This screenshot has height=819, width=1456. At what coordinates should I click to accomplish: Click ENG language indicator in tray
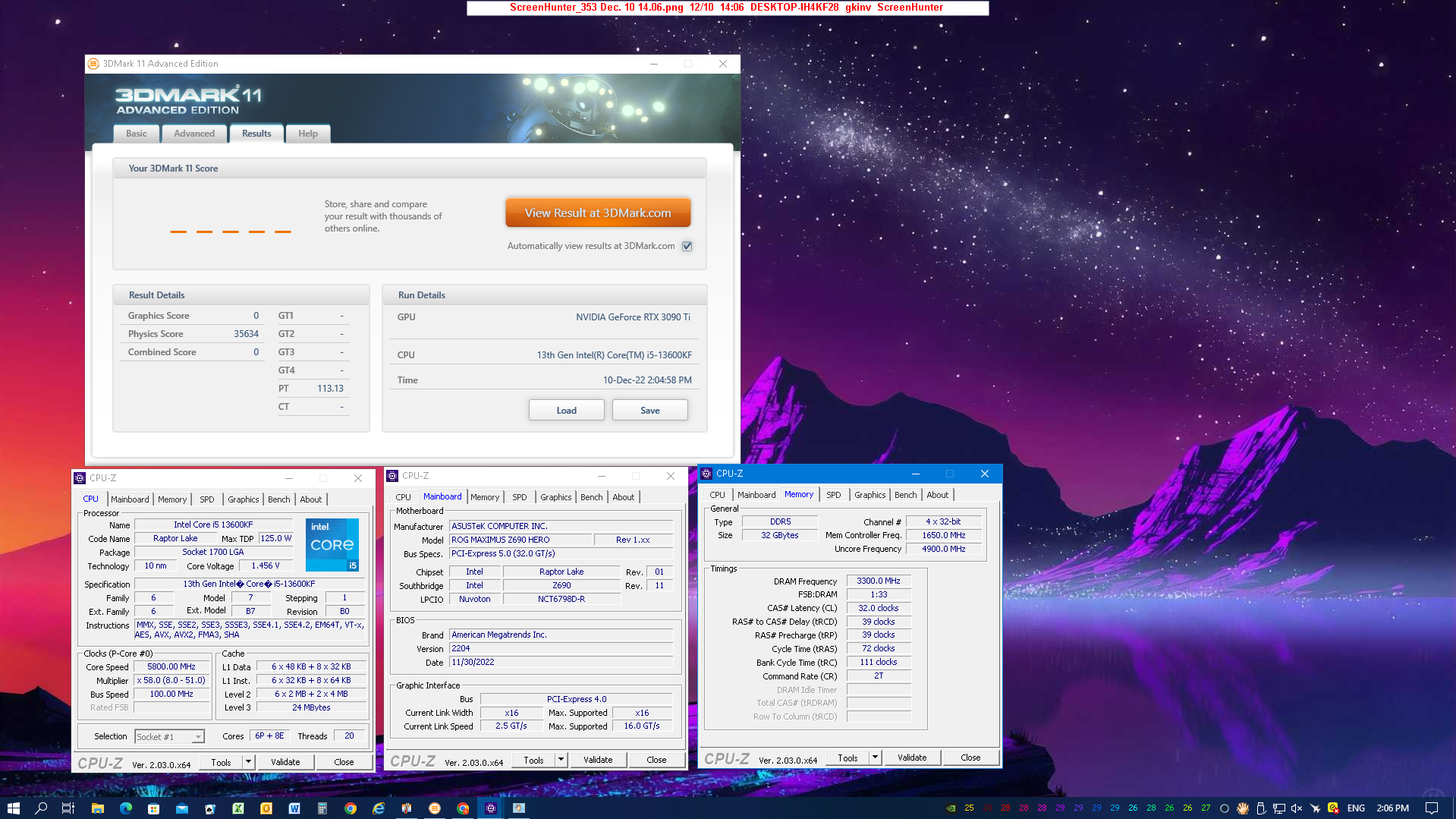click(1357, 808)
